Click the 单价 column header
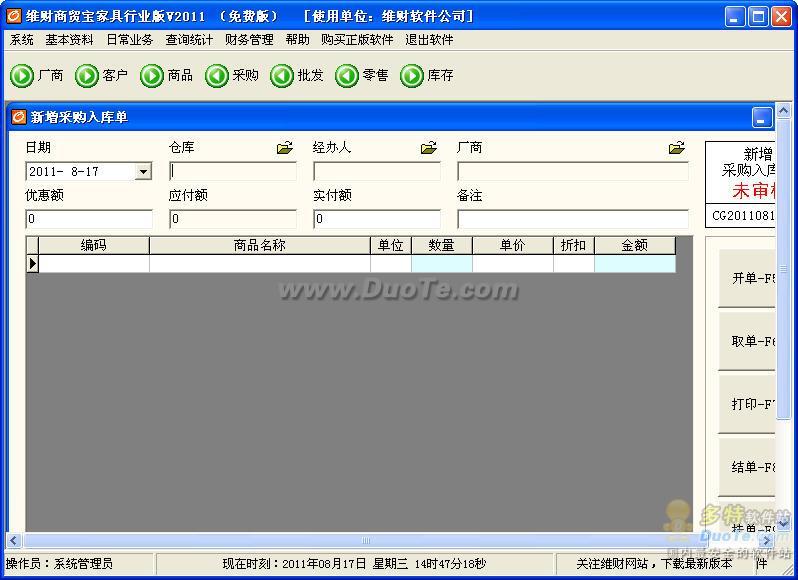Screen dimensions: 798x580 pos(512,245)
